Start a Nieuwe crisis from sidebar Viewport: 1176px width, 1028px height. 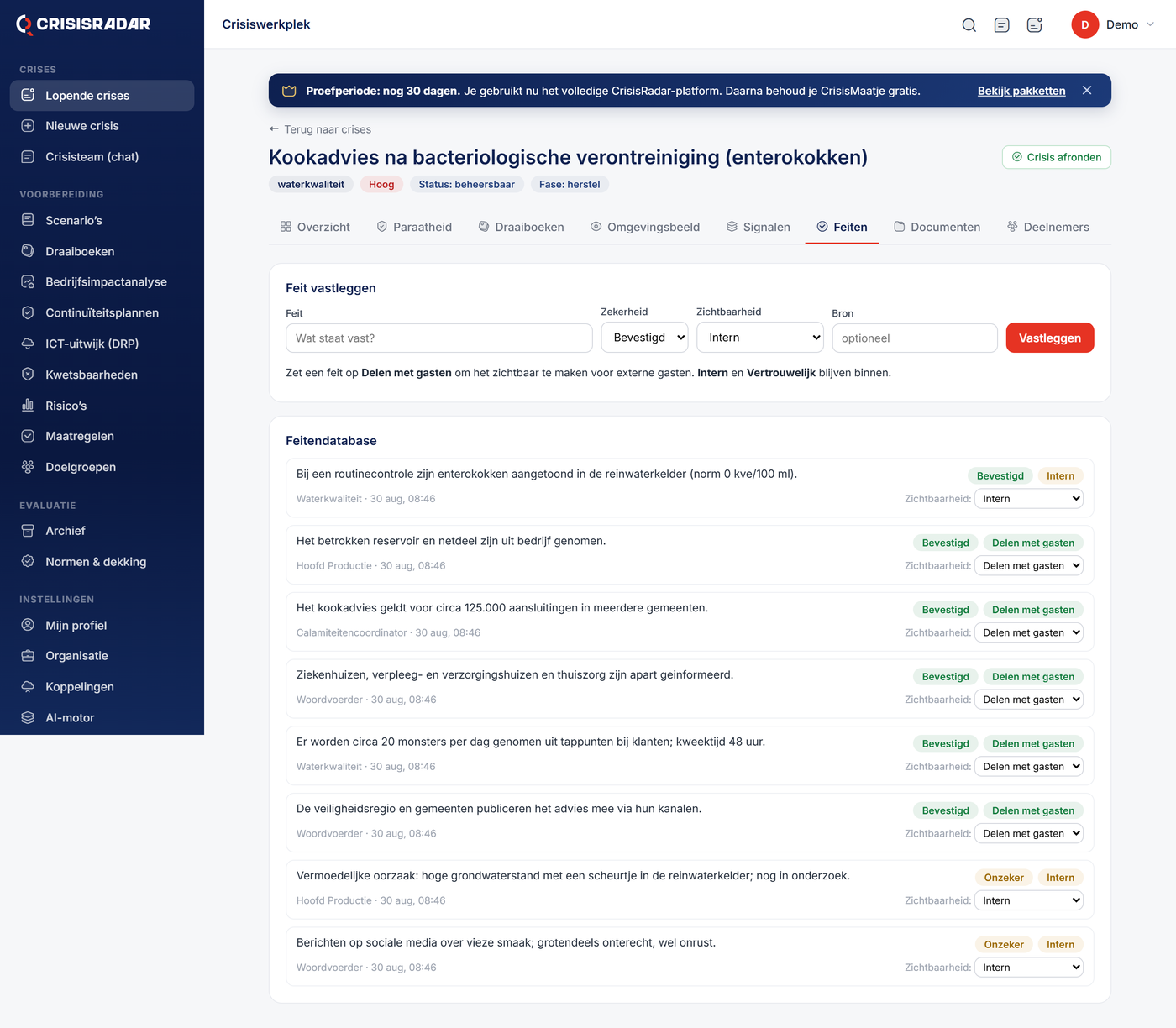click(x=102, y=126)
